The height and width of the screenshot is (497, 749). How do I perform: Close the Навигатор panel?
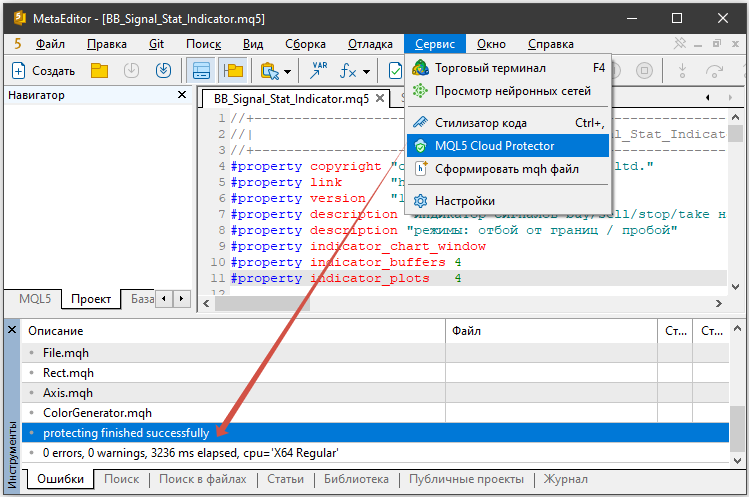click(x=182, y=95)
